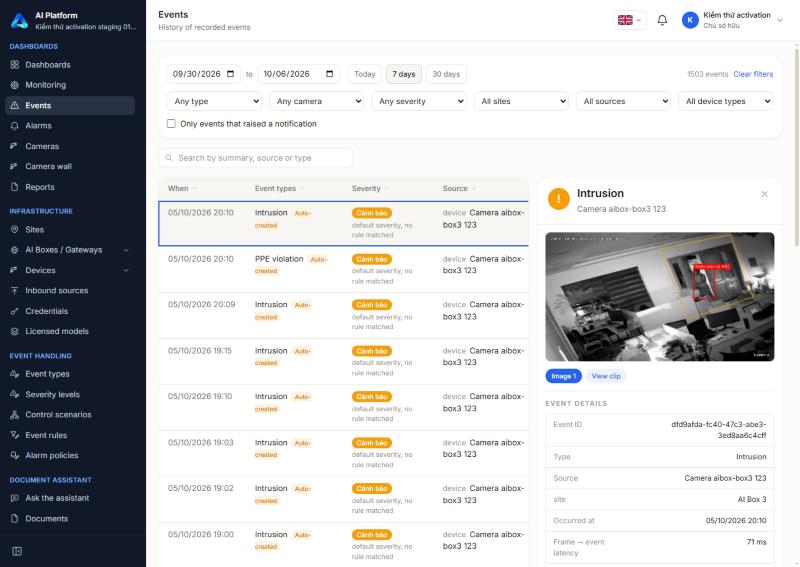Click the user avatar K icon
This screenshot has width=800, height=567.
pos(690,20)
